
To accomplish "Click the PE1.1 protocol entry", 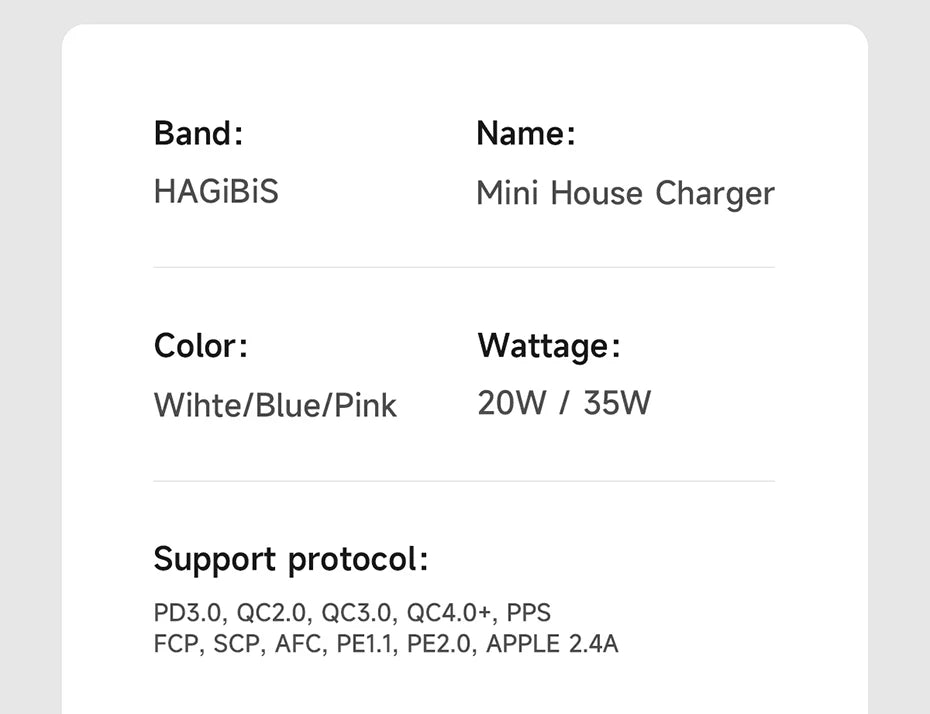I will pos(366,643).
